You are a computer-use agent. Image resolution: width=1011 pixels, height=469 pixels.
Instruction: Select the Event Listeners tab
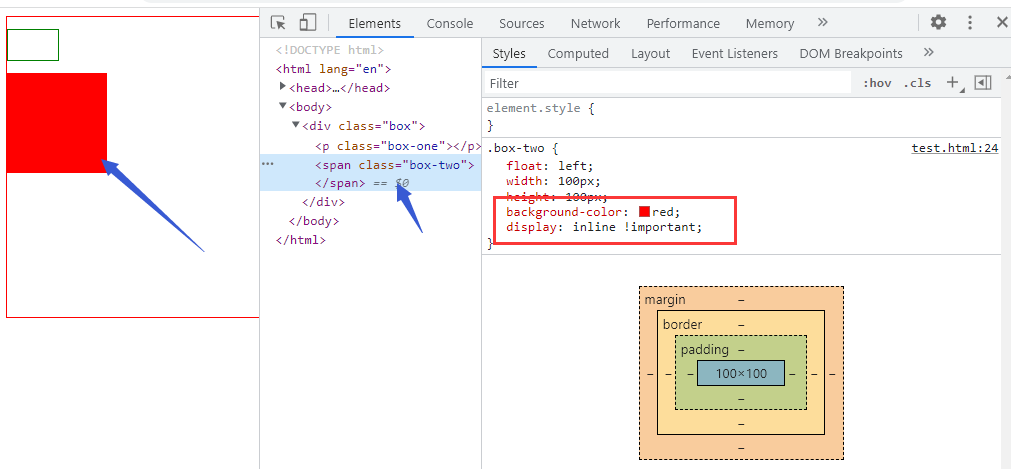coord(735,54)
